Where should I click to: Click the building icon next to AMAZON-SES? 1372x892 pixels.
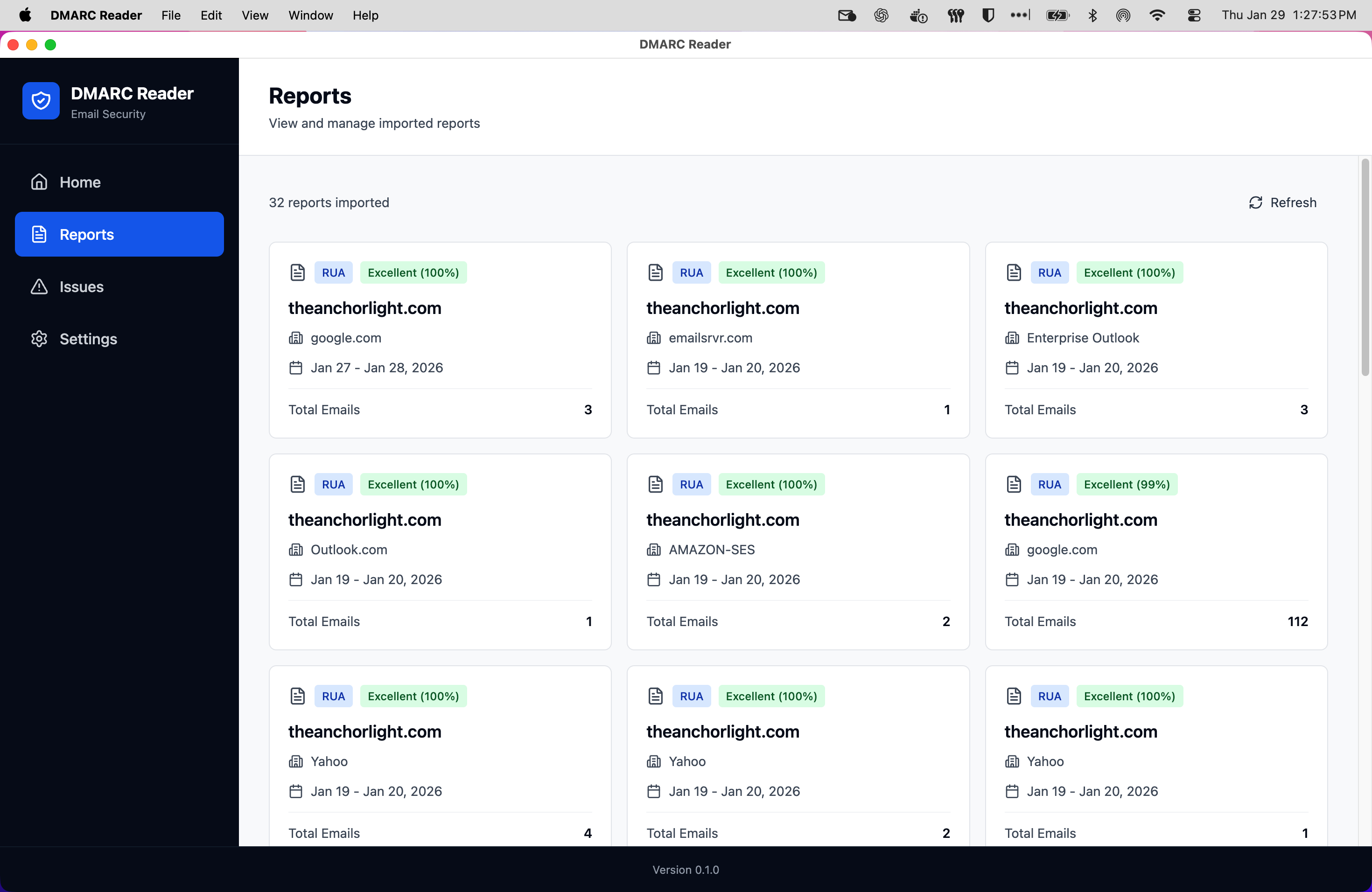click(654, 549)
